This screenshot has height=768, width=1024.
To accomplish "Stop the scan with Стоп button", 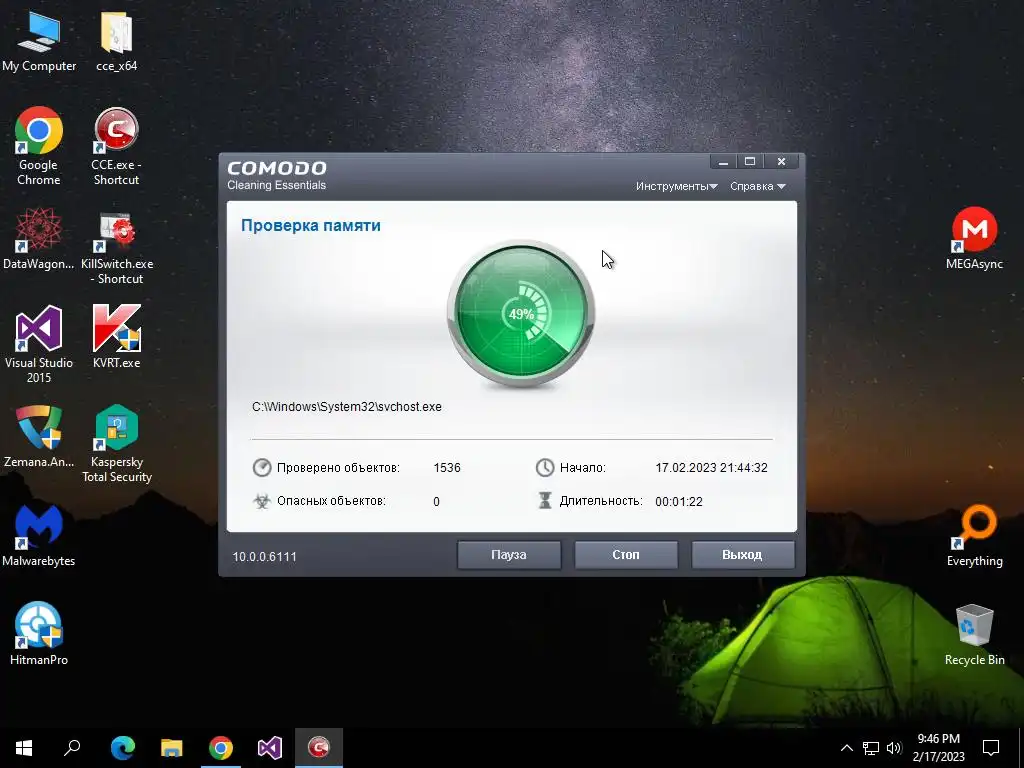I will [626, 554].
